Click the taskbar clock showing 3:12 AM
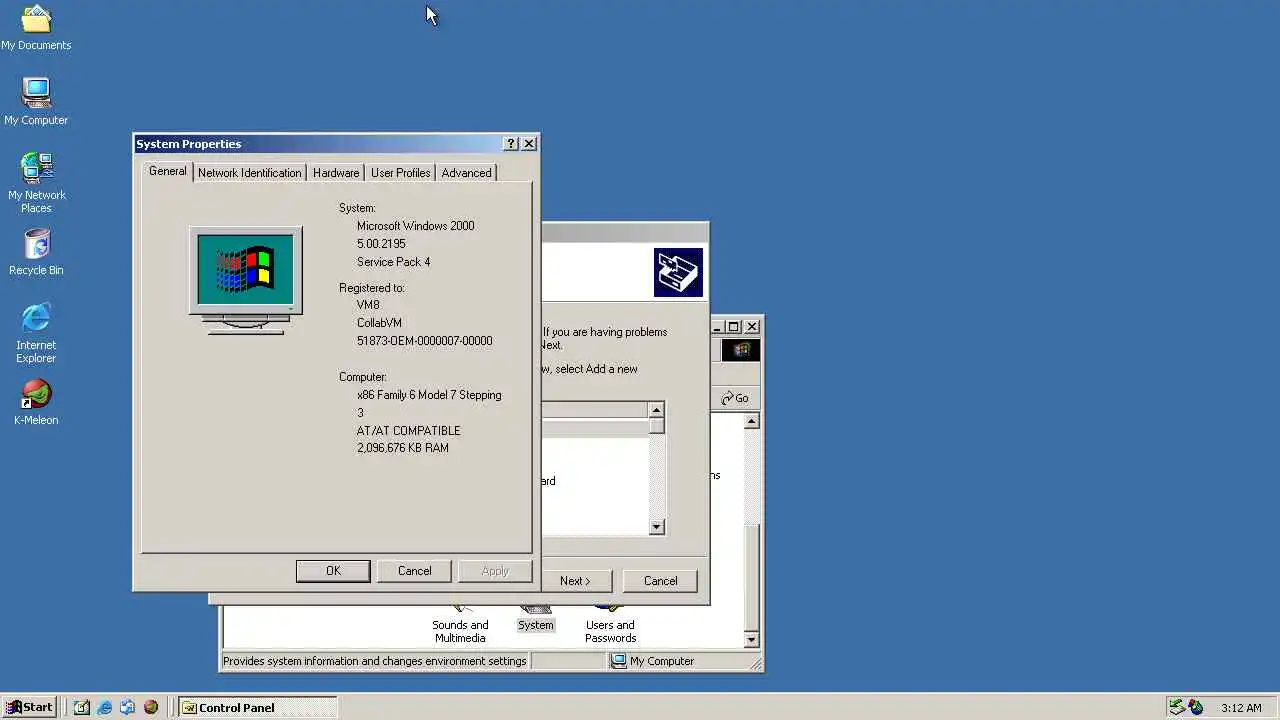Image resolution: width=1280 pixels, height=720 pixels. pyautogui.click(x=1241, y=708)
